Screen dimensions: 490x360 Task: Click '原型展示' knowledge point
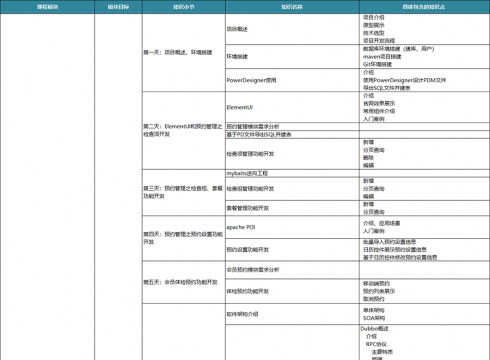coord(373,25)
